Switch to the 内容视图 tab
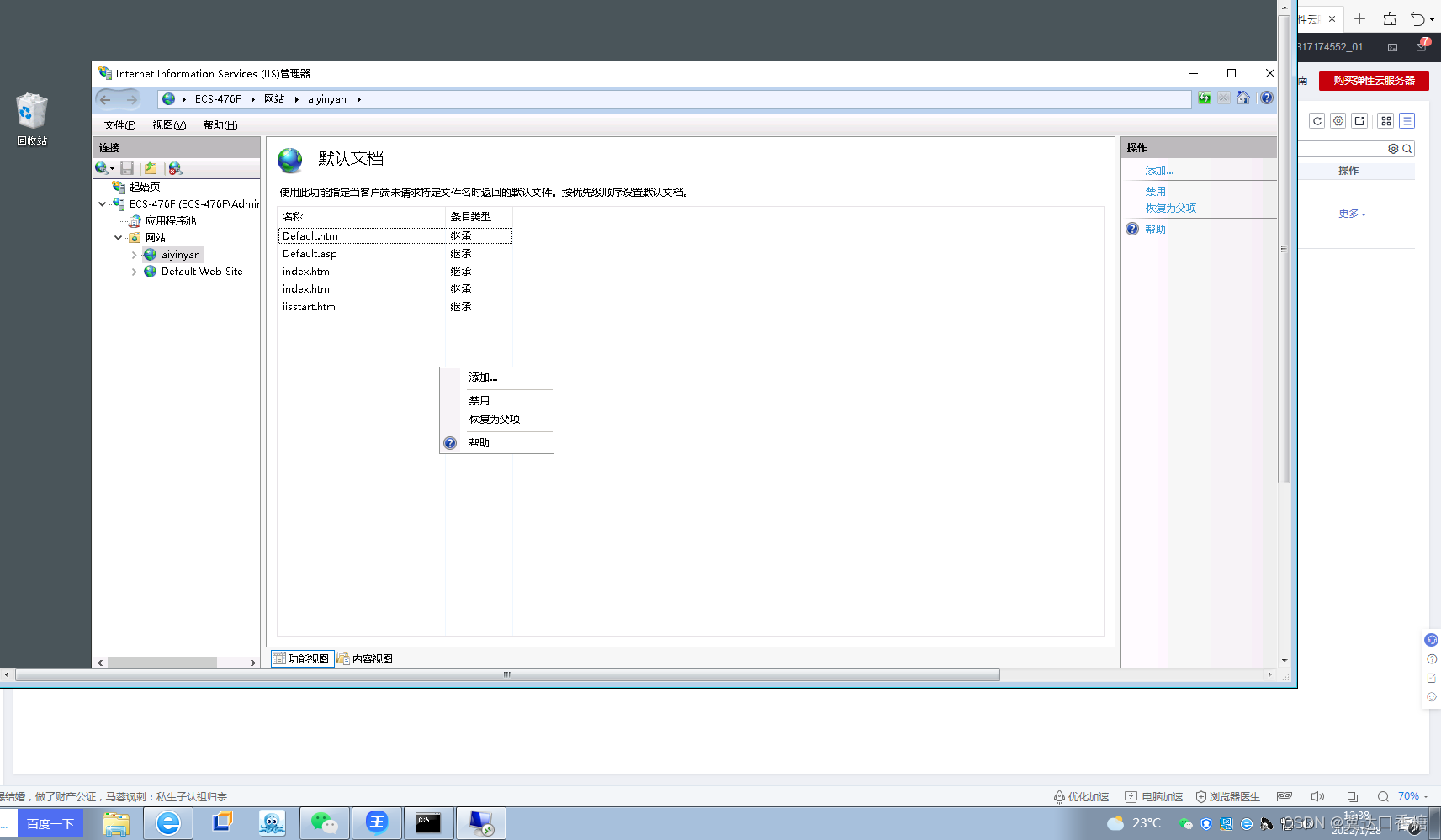The image size is (1441, 840). 365,658
